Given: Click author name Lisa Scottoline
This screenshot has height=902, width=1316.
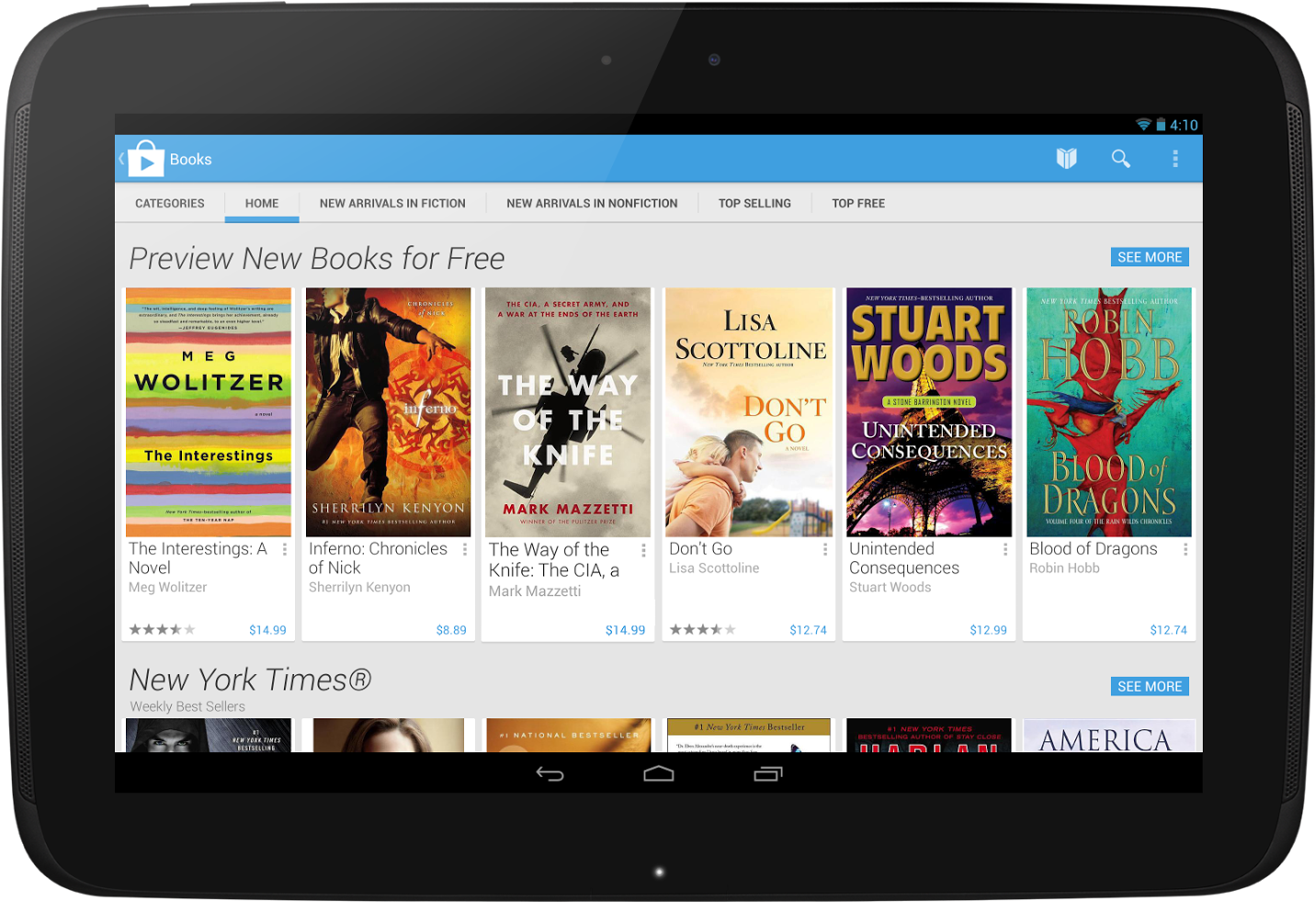Looking at the screenshot, I should tap(714, 569).
